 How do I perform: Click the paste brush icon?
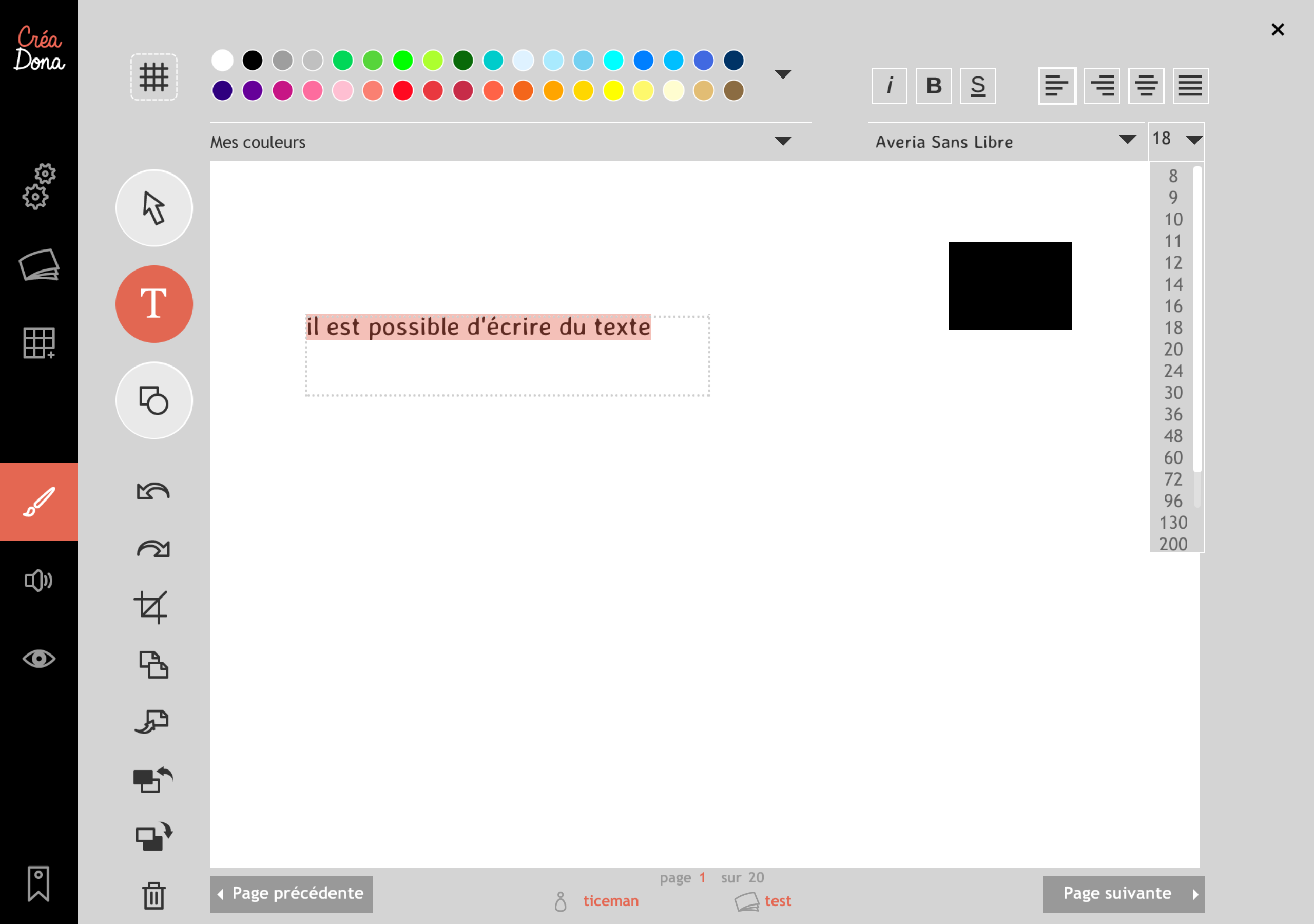152,722
